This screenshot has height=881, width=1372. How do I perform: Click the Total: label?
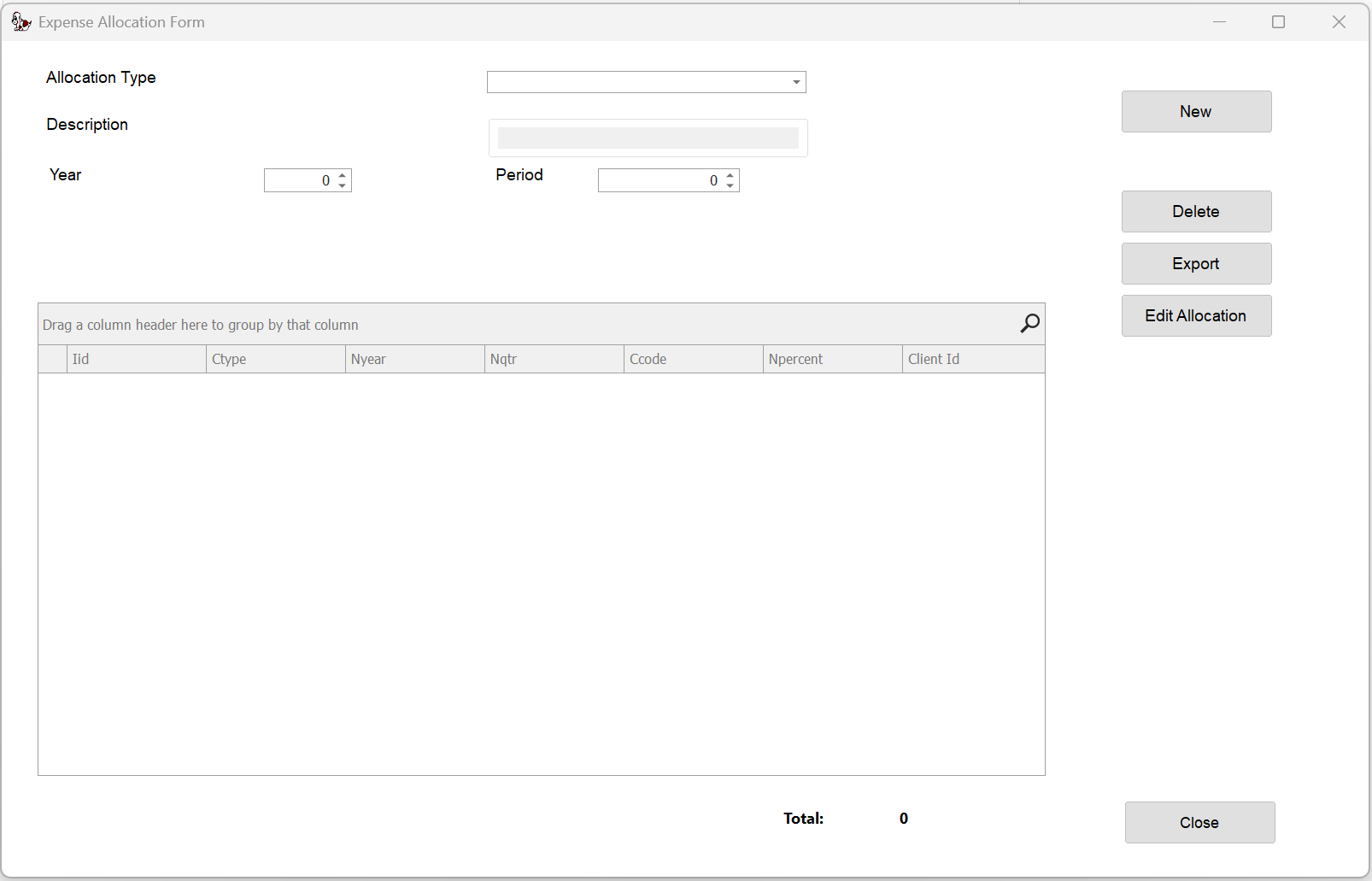(804, 819)
